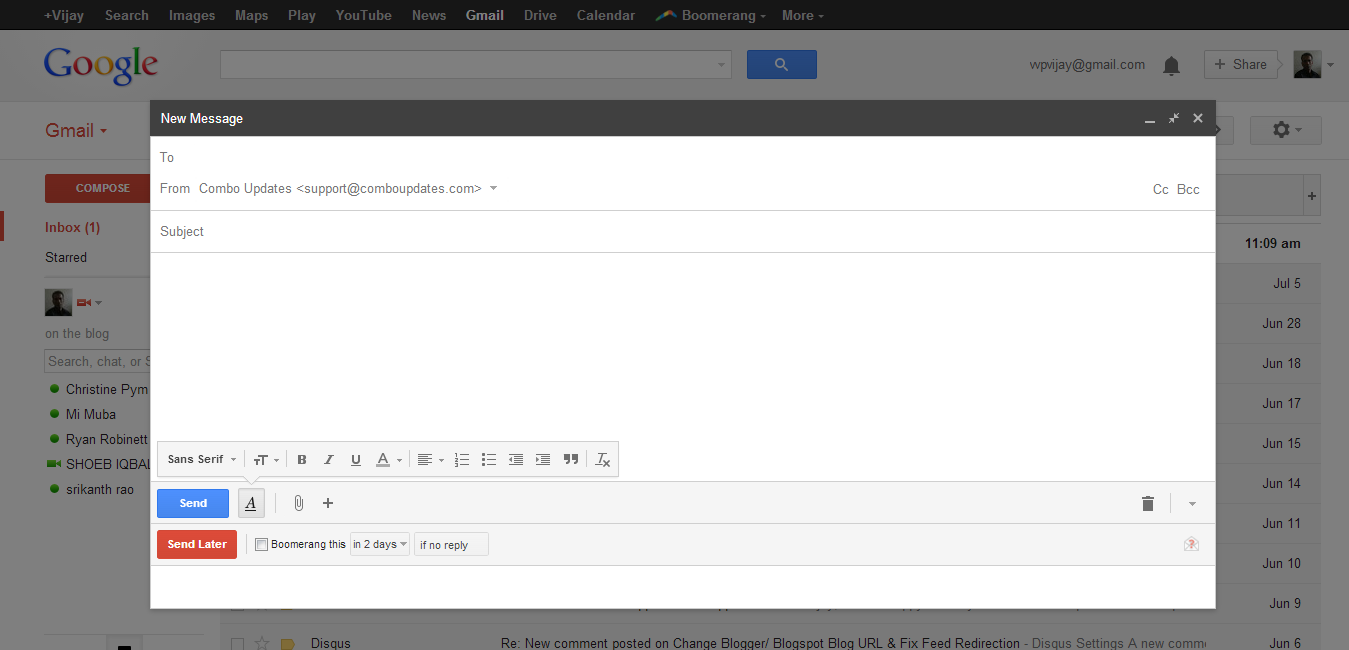Star the Disqus email

tap(262, 643)
